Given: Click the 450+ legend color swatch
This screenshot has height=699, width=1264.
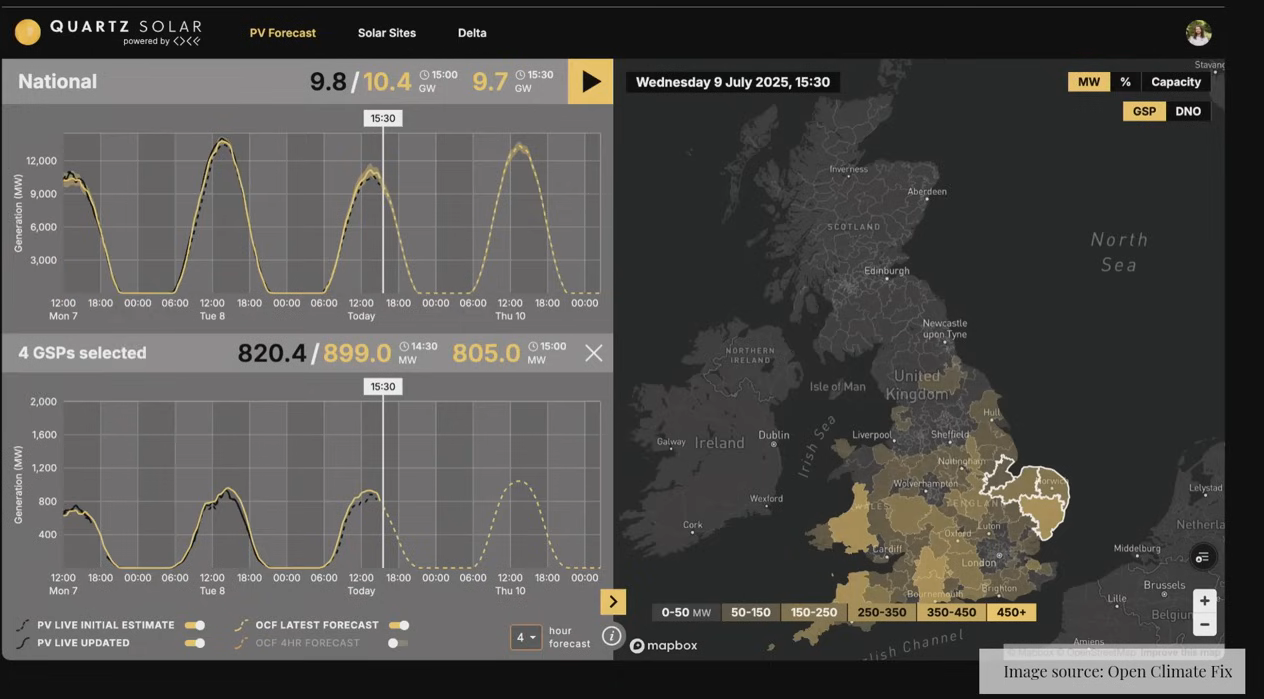Looking at the screenshot, I should tap(1011, 612).
